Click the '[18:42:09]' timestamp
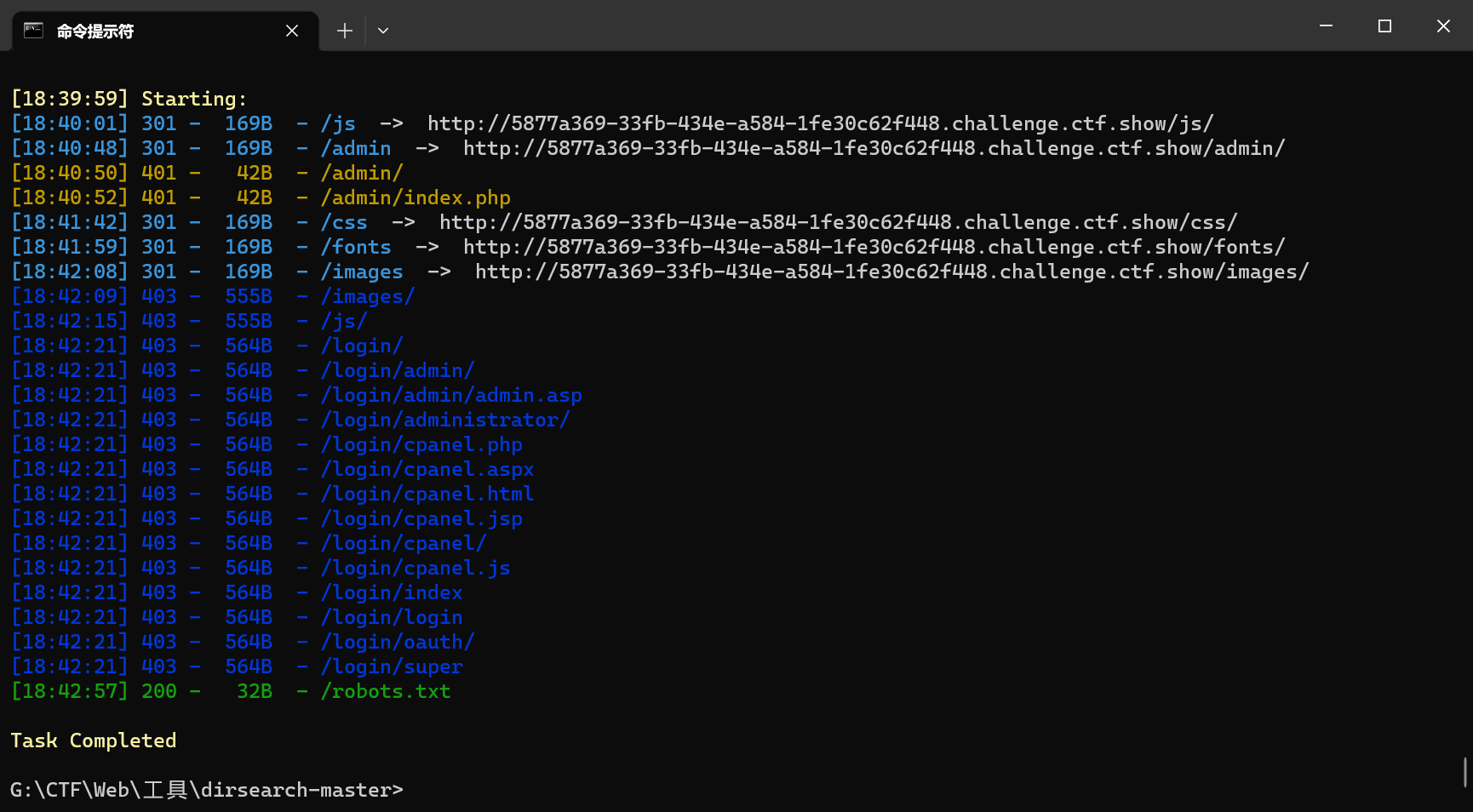 click(x=70, y=296)
